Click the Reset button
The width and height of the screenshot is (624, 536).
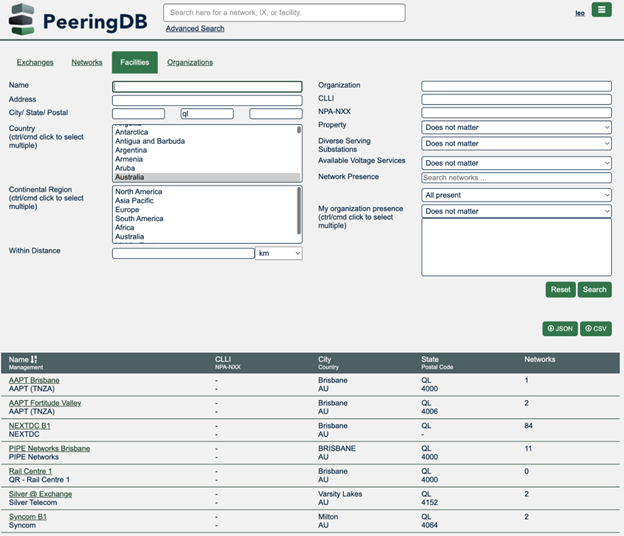[560, 290]
